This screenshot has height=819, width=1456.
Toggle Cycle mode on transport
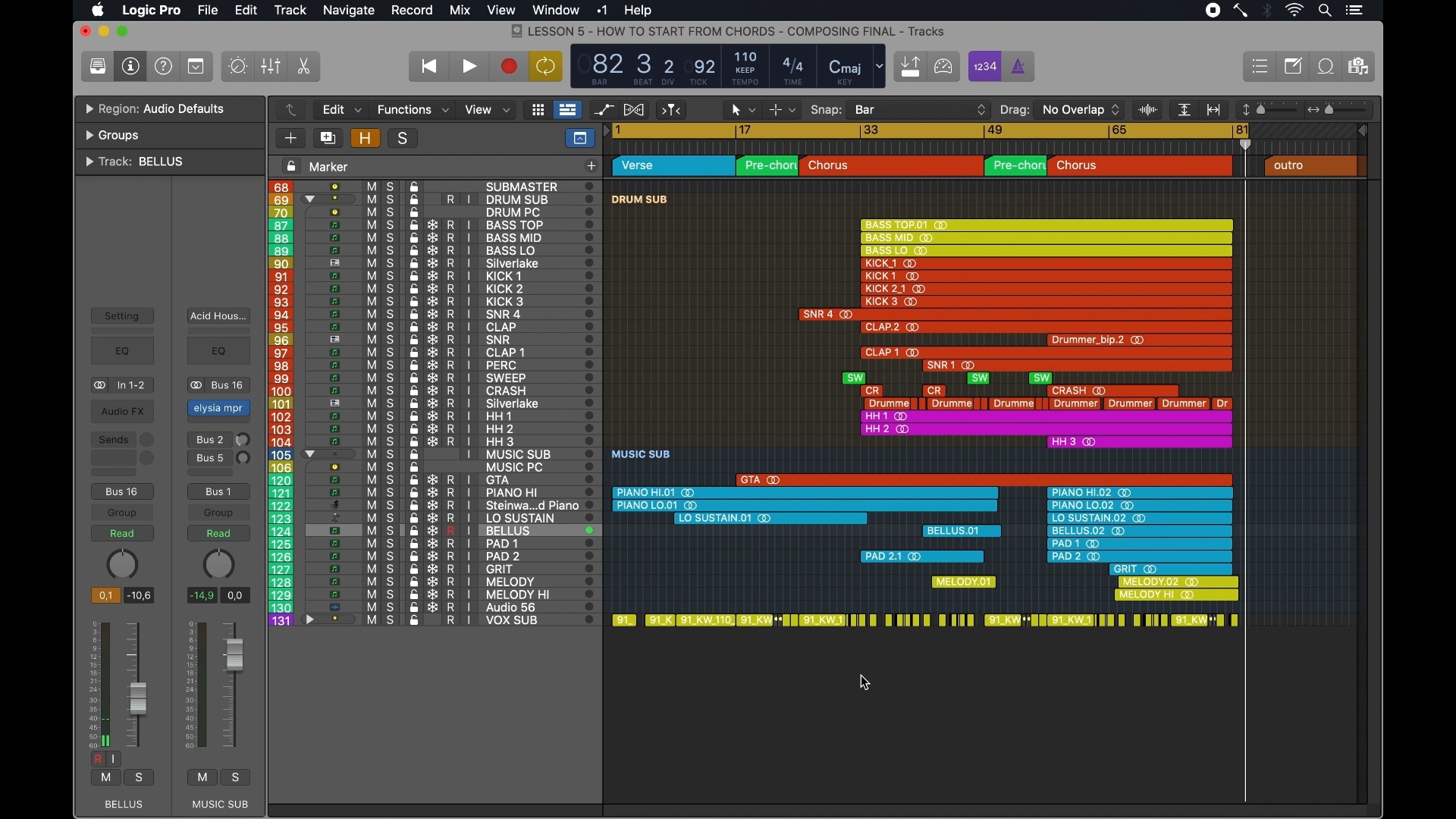click(545, 67)
